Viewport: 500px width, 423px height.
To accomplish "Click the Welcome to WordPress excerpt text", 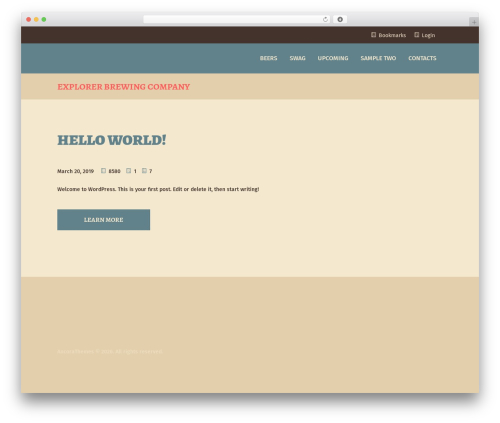I will (158, 189).
